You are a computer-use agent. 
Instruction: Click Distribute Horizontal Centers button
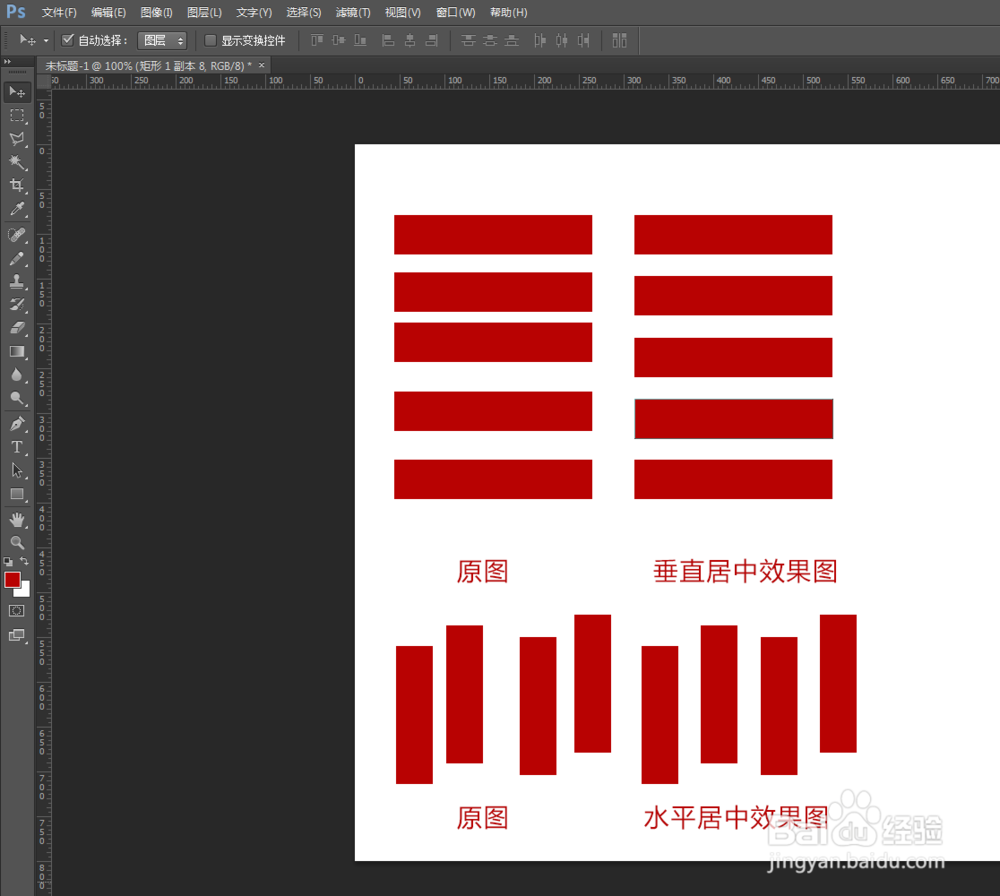pos(561,40)
